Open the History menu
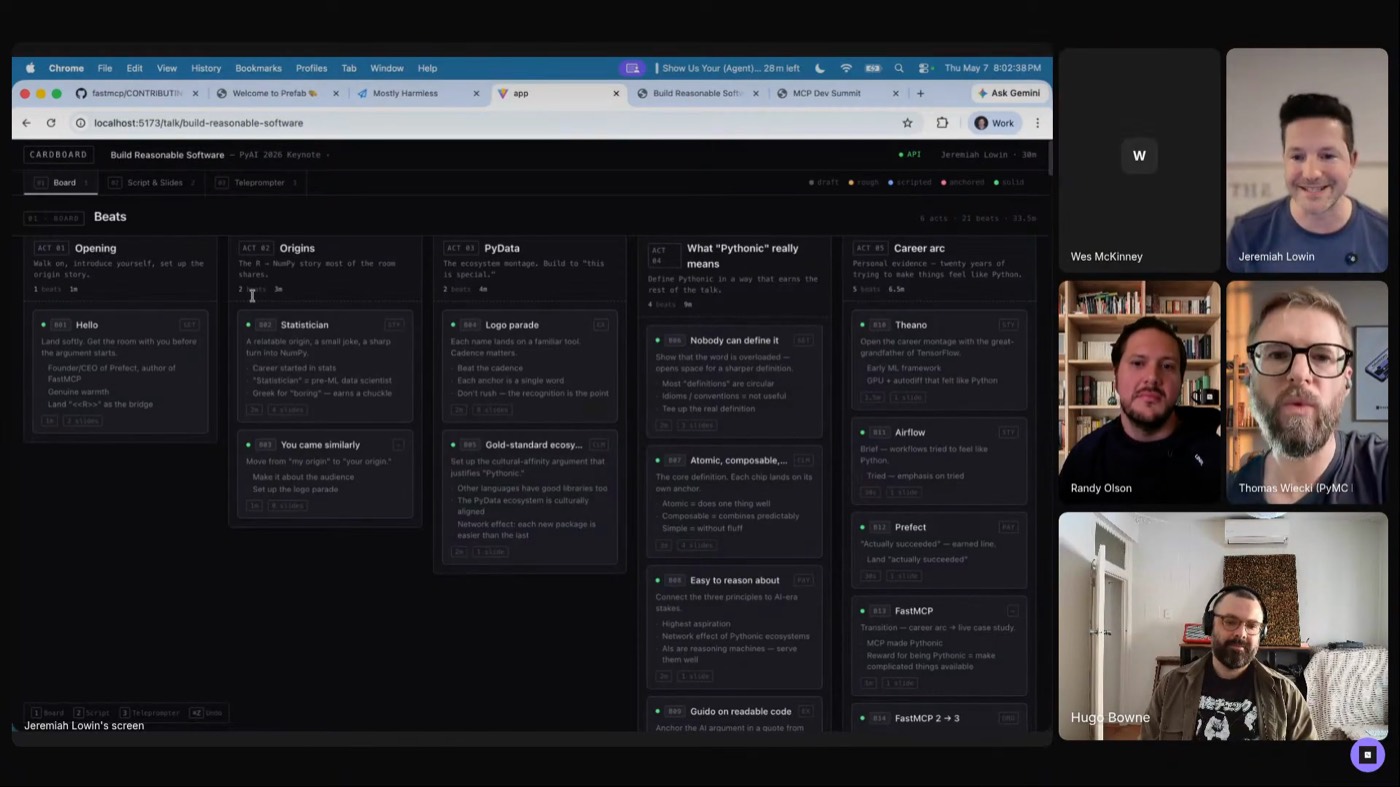Viewport: 1400px width, 787px height. (206, 68)
